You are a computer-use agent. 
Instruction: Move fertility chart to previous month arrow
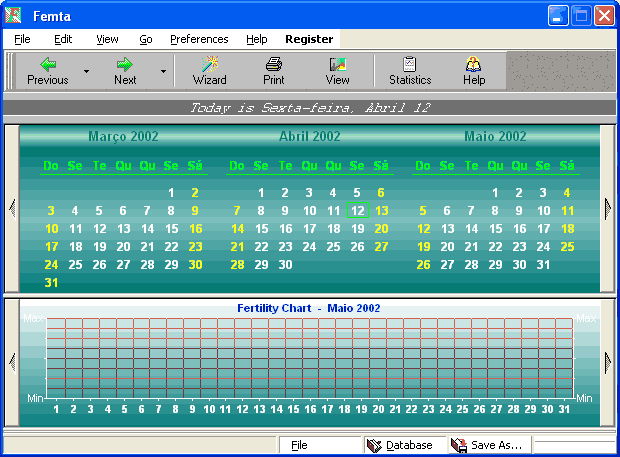click(x=12, y=362)
